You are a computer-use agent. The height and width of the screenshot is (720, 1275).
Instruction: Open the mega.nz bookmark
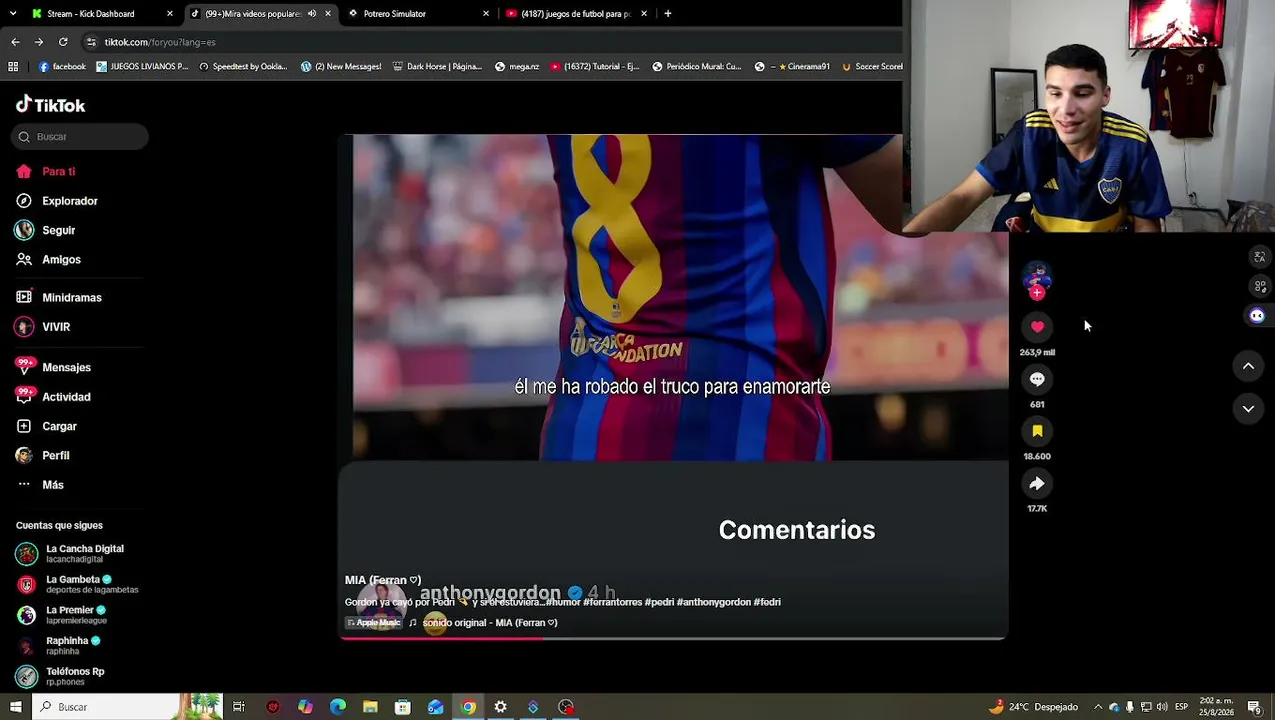(x=517, y=67)
